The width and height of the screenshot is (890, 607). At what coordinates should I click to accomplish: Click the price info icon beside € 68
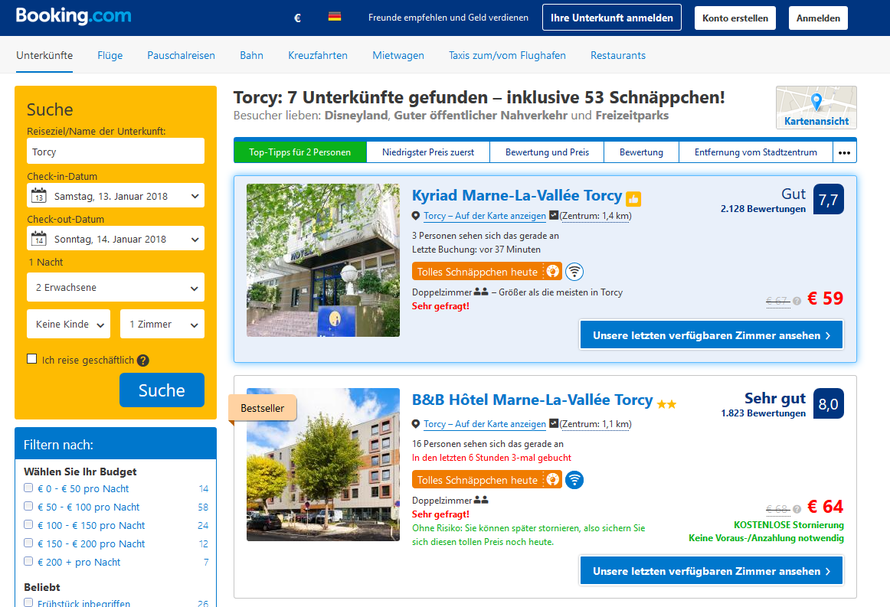click(797, 509)
